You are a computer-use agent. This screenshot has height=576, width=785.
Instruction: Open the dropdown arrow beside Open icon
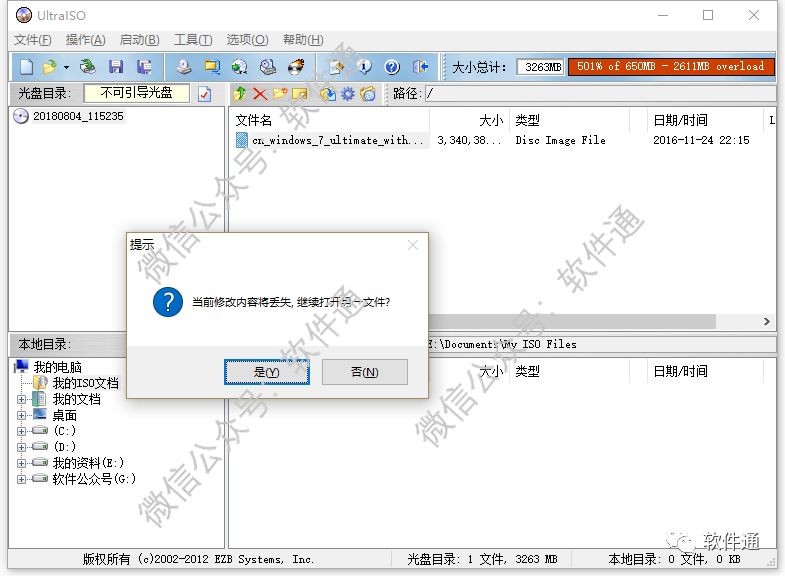66,67
